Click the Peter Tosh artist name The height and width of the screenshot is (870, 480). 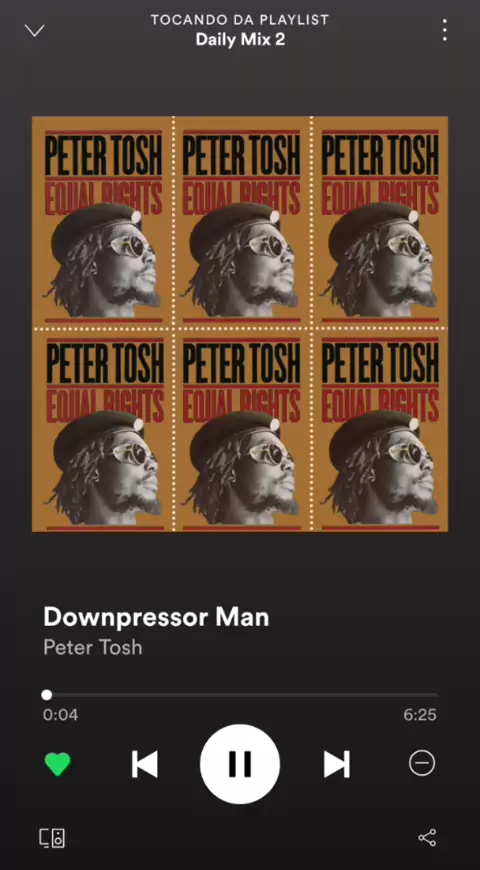tap(93, 647)
